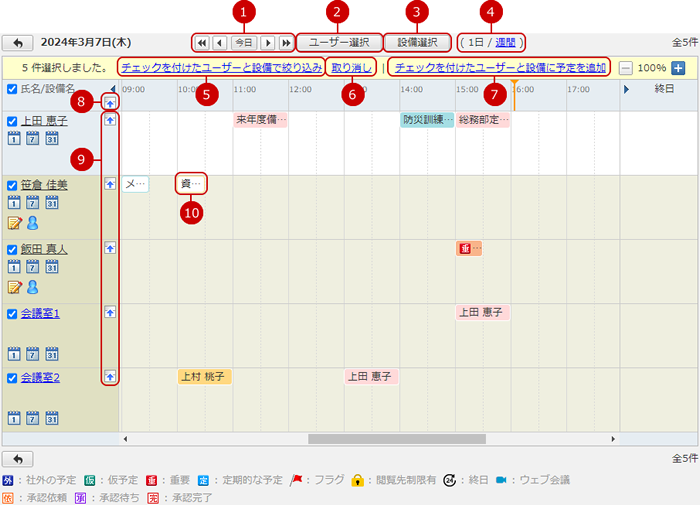Zoom in with the plus button beside 100%
Image resolution: width=700 pixels, height=505 pixels.
(678, 68)
